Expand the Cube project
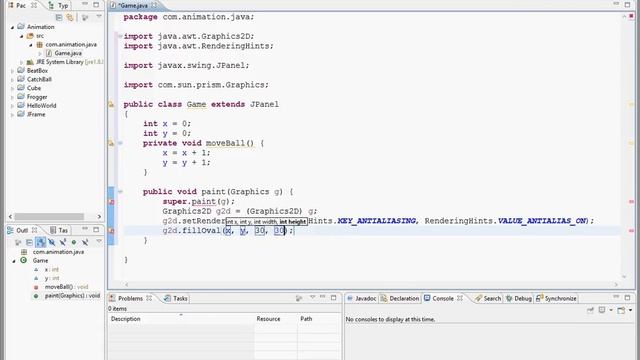Screen dimensions: 640x360 pyautogui.click(x=13, y=89)
